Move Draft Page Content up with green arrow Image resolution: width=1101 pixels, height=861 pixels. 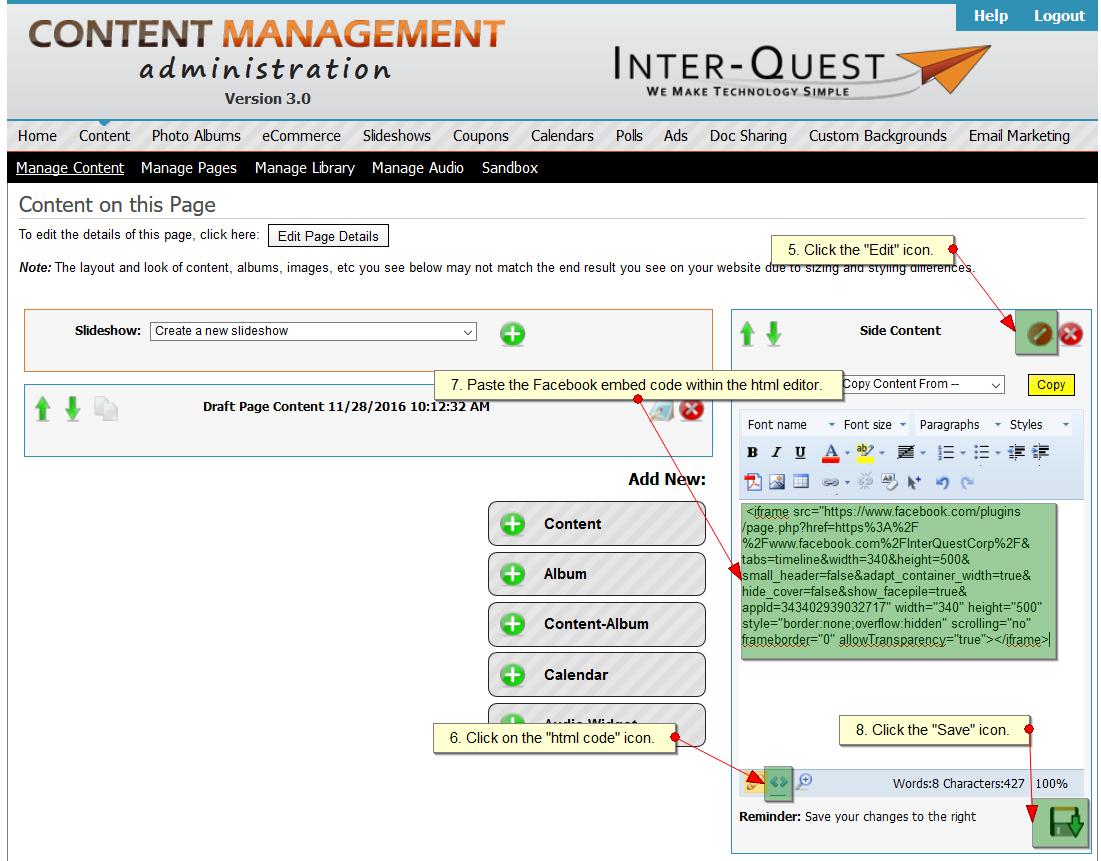[x=42, y=409]
